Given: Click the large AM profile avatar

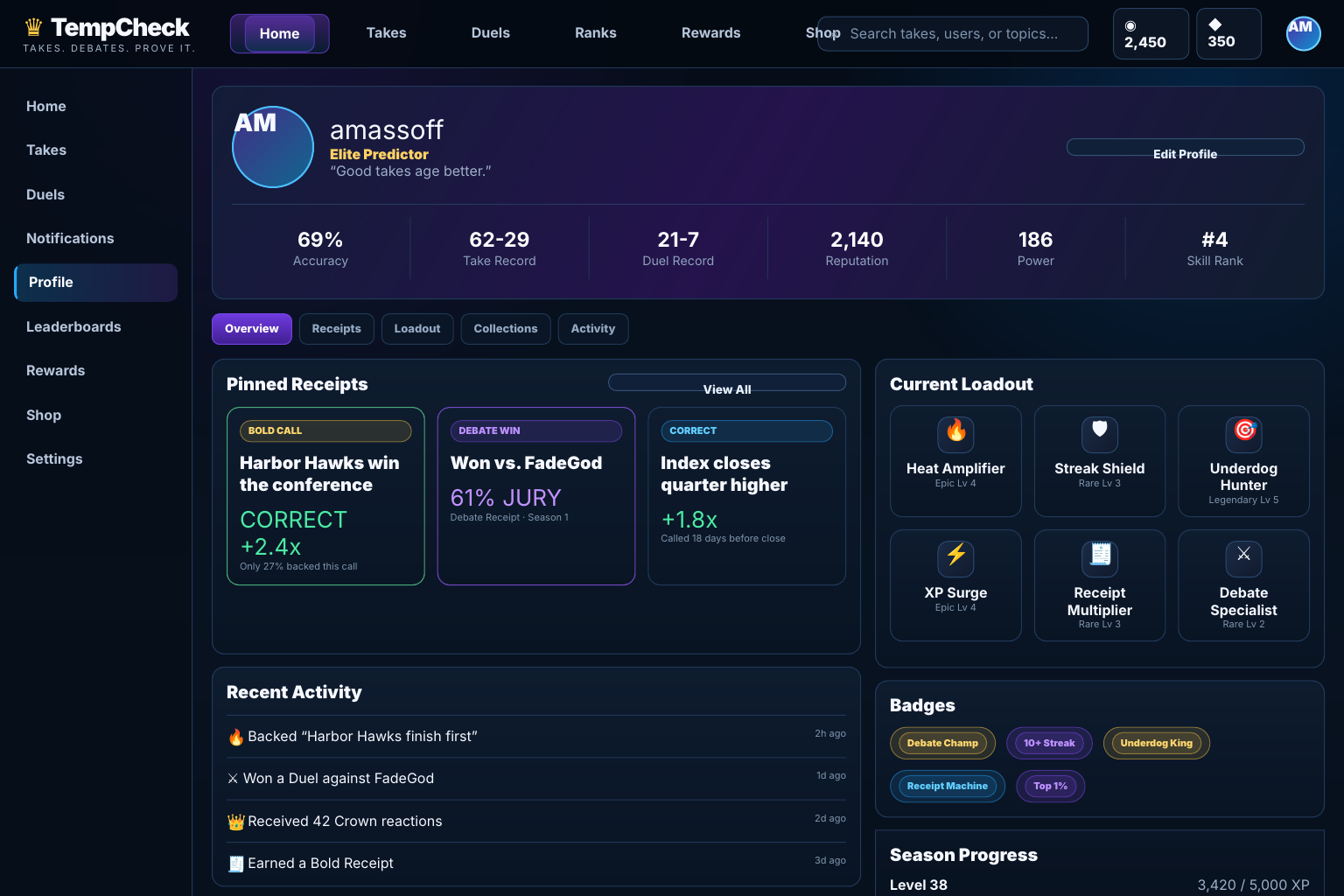Looking at the screenshot, I should (273, 147).
